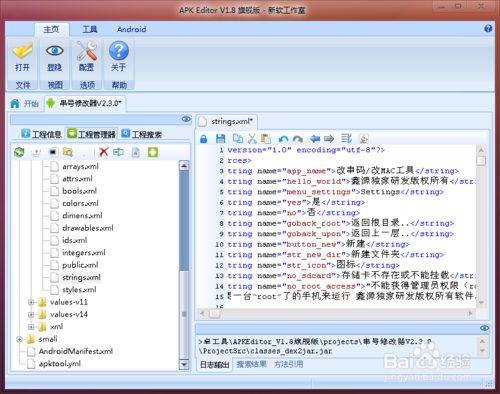Click the scissors cut icon
Image resolution: width=500 pixels, height=394 pixels.
point(252,139)
